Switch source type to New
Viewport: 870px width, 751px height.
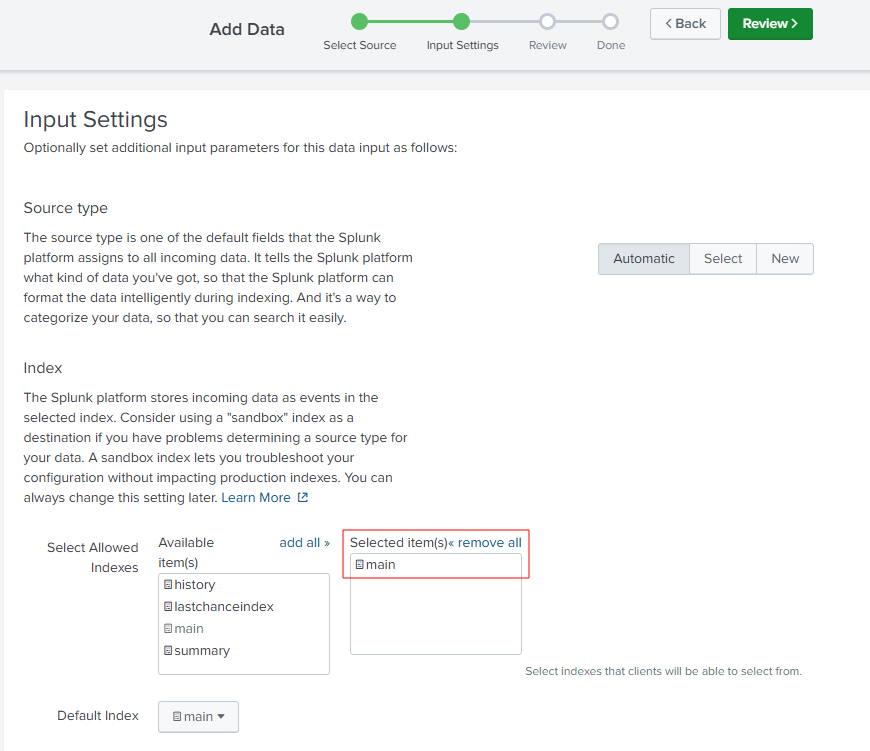pos(785,258)
